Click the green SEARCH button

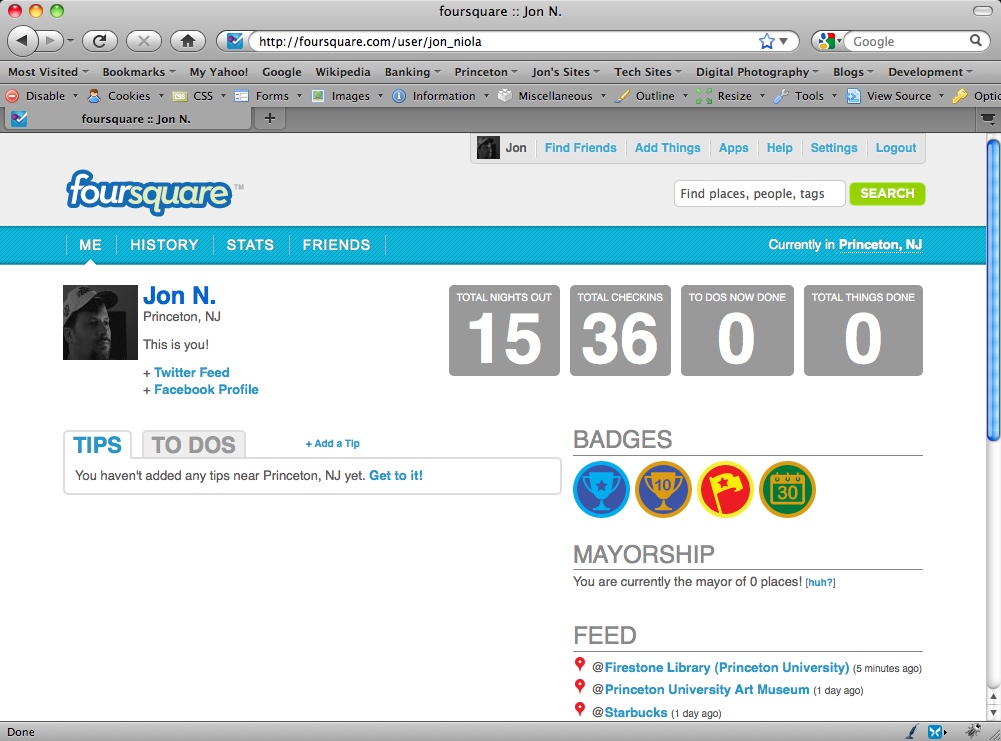tap(887, 193)
